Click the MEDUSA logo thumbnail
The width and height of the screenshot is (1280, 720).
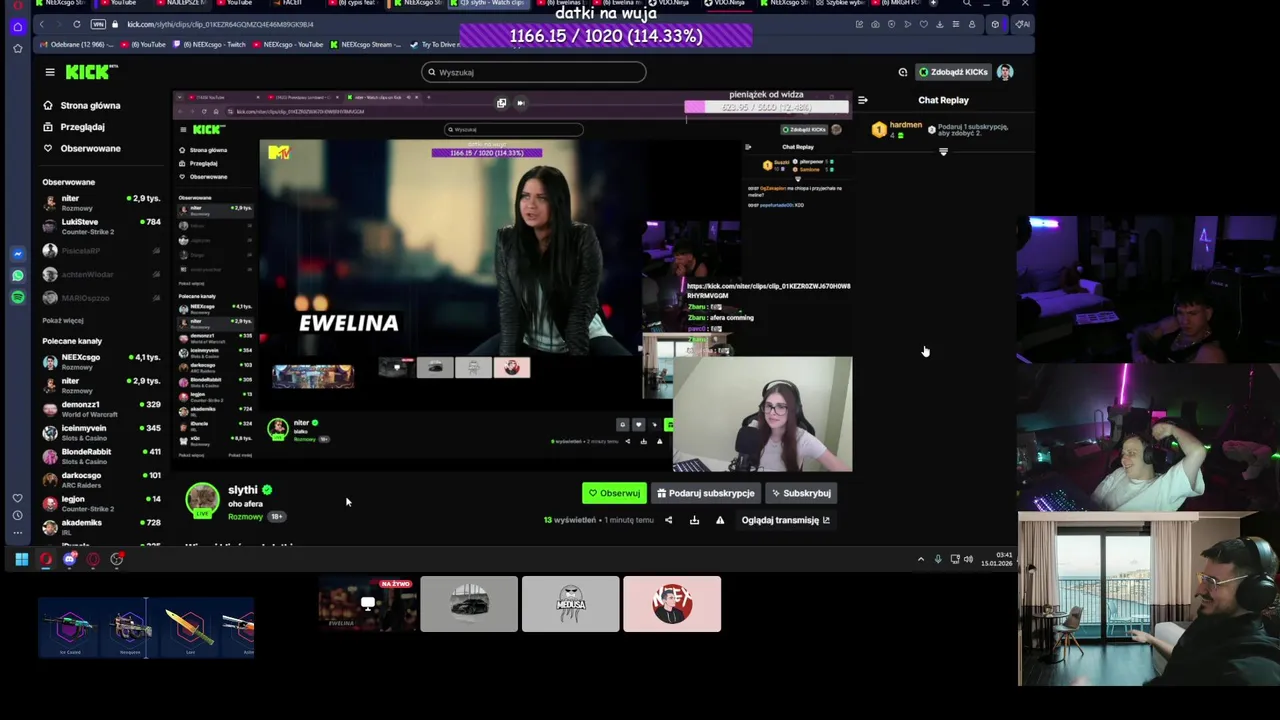(571, 604)
